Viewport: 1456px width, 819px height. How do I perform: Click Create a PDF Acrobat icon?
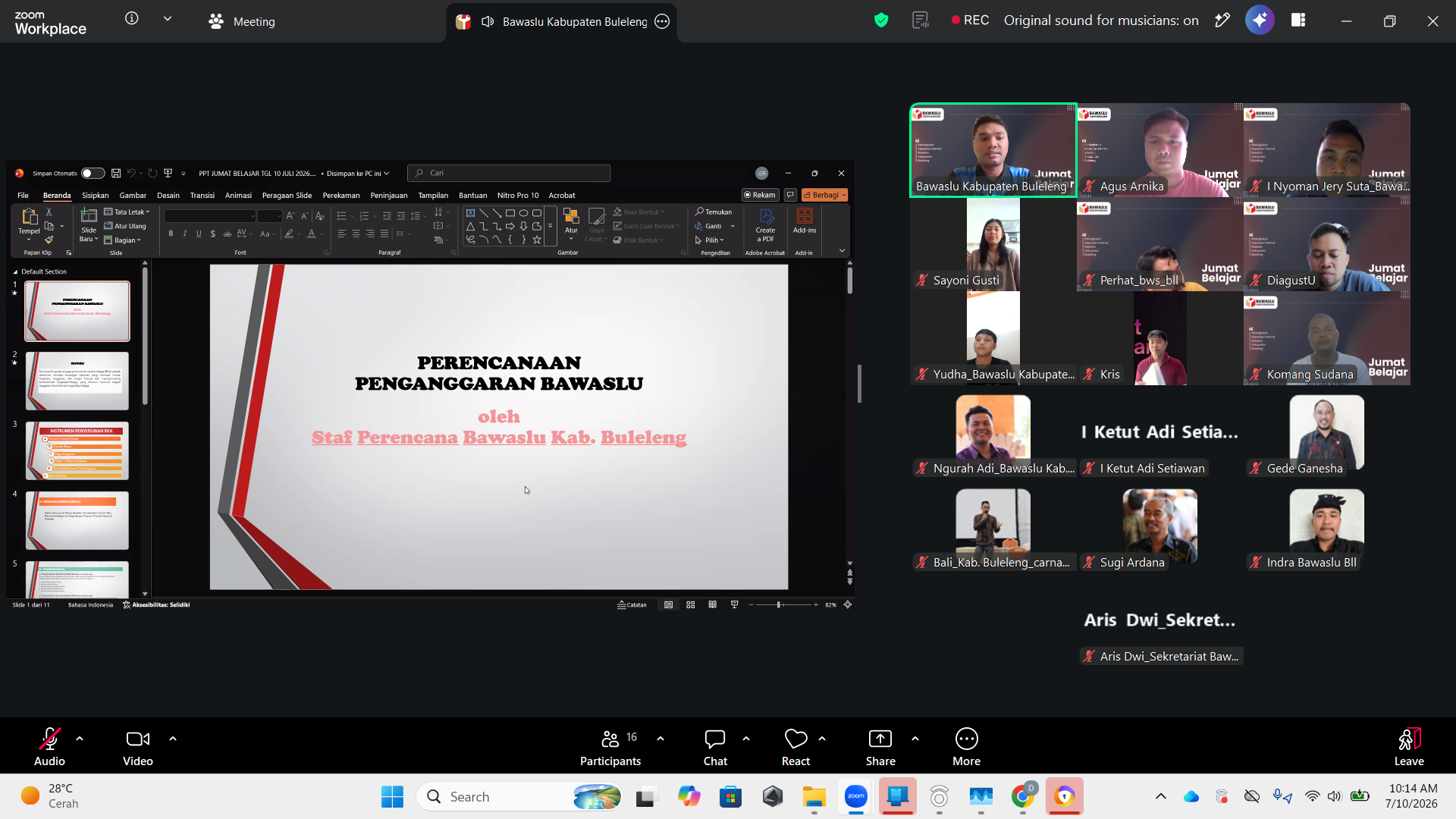765,225
